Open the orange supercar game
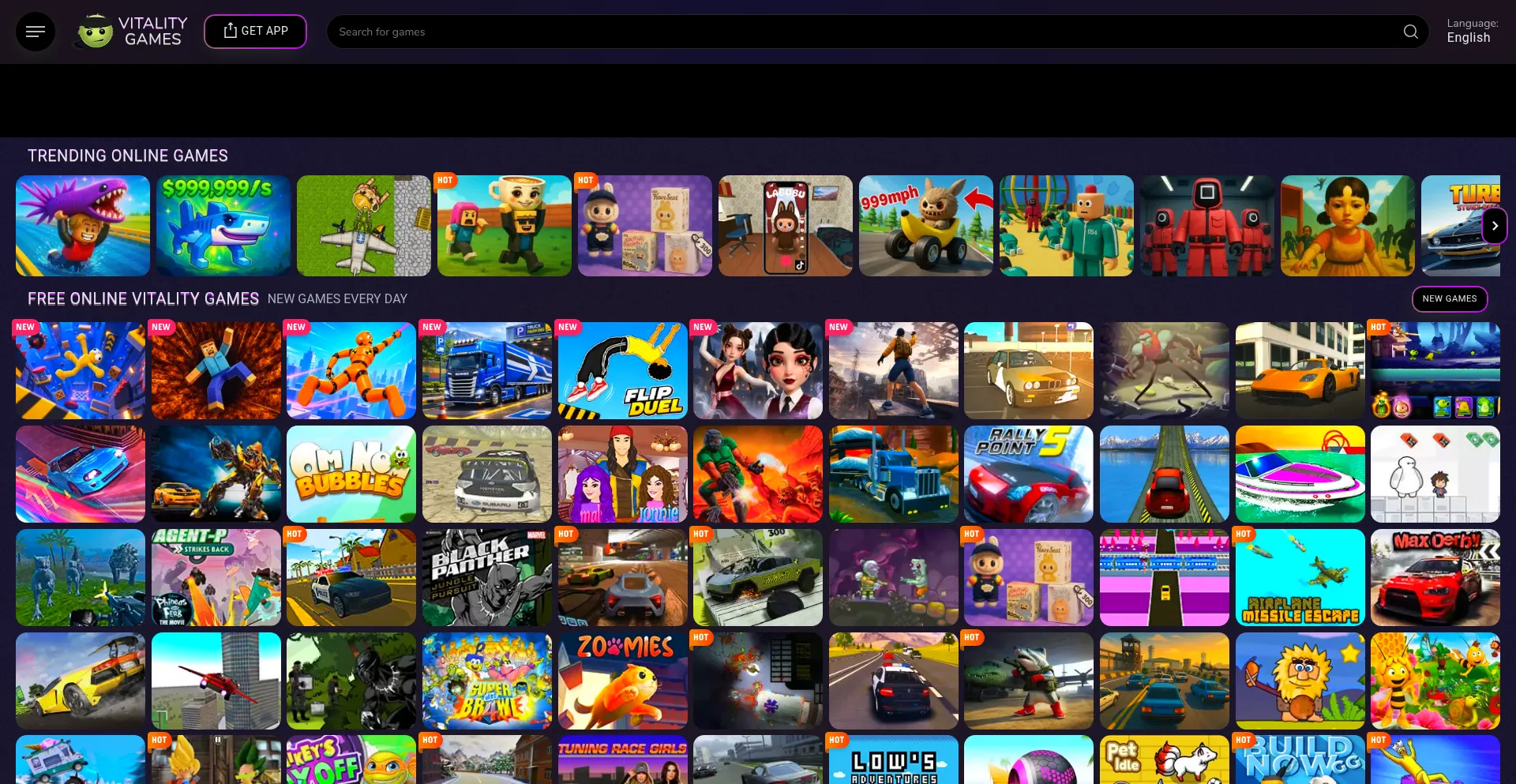Screen dimensions: 1516x784 pyautogui.click(x=1300, y=370)
